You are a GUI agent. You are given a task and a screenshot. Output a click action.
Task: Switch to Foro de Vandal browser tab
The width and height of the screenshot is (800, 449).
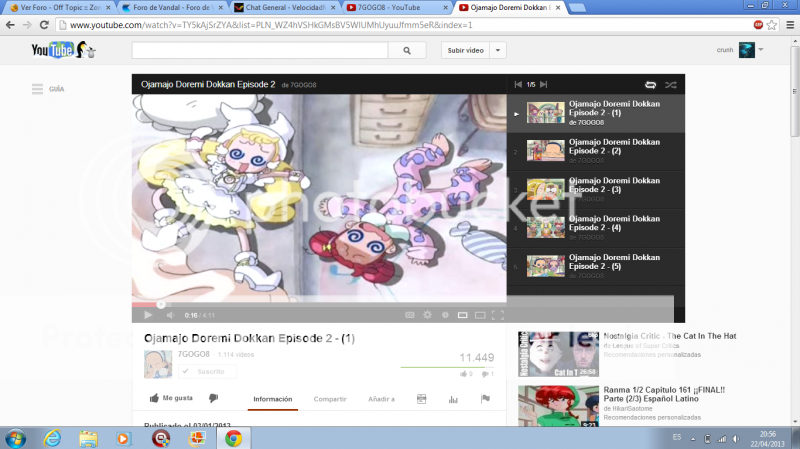172,8
